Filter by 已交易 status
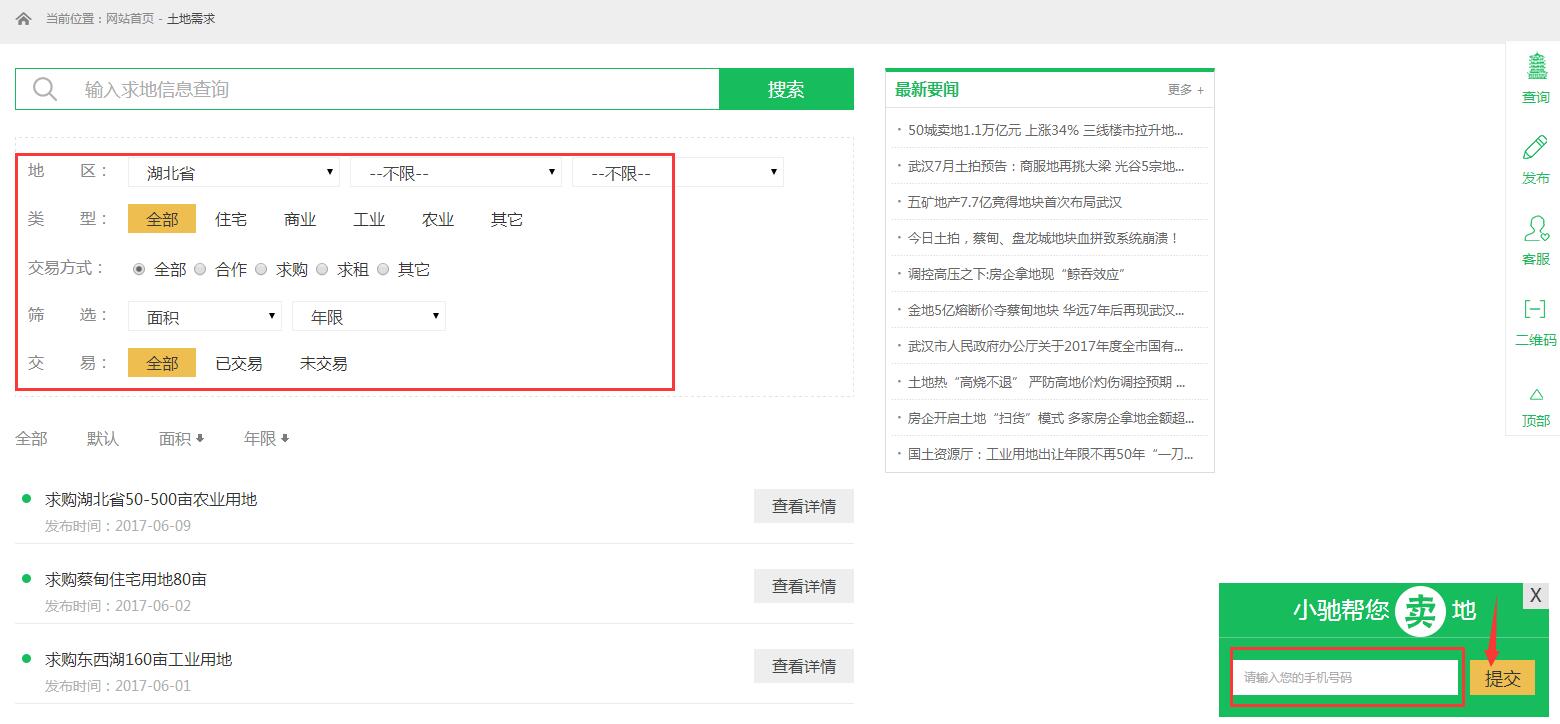This screenshot has width=1560, height=724. coord(239,363)
